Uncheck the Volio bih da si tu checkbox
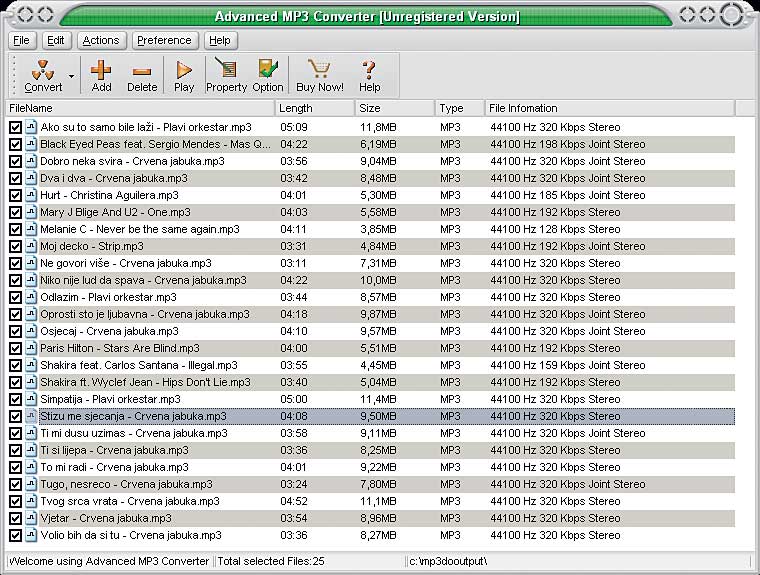Screen dimensions: 760x575 [x=15, y=535]
